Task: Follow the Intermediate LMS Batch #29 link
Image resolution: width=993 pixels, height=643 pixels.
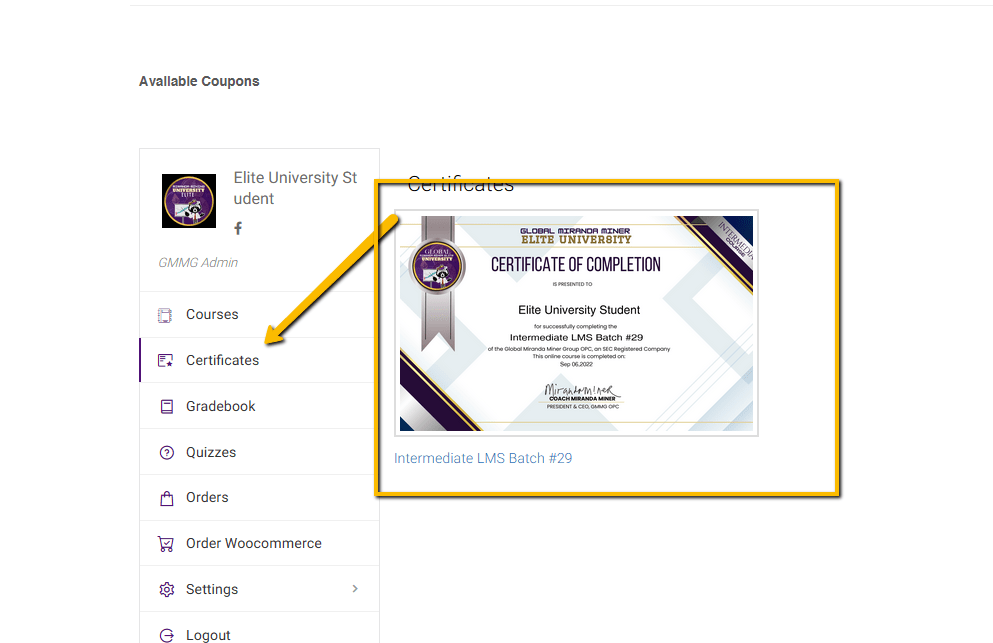Action: 483,458
